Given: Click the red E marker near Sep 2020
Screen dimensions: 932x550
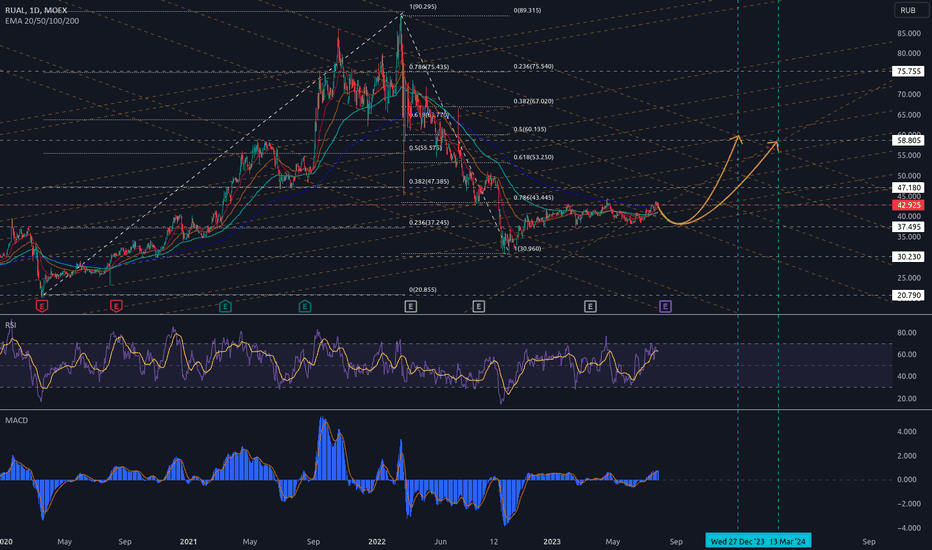Looking at the screenshot, I should coord(116,306).
